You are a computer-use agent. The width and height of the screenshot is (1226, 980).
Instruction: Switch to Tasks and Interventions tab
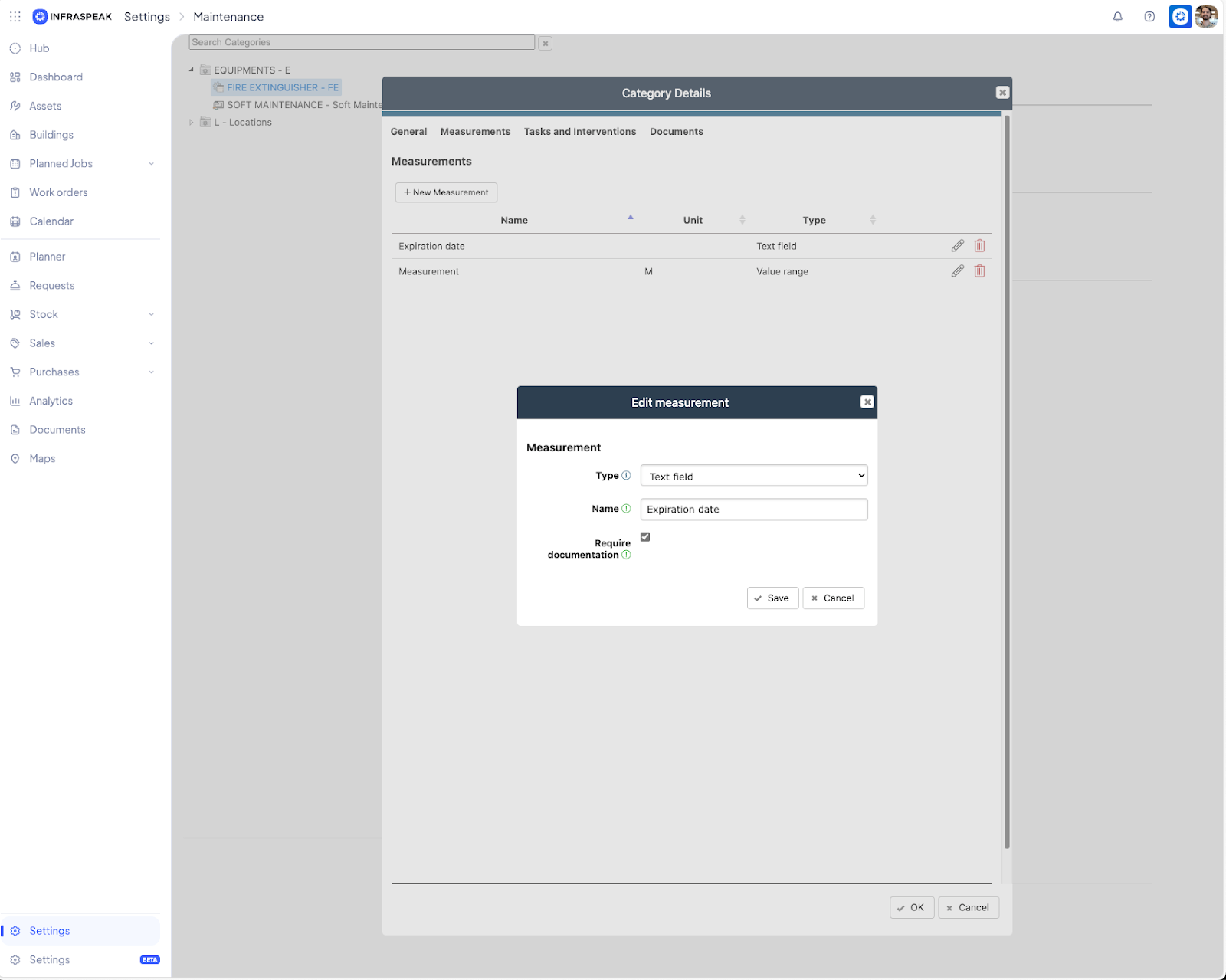coord(580,132)
